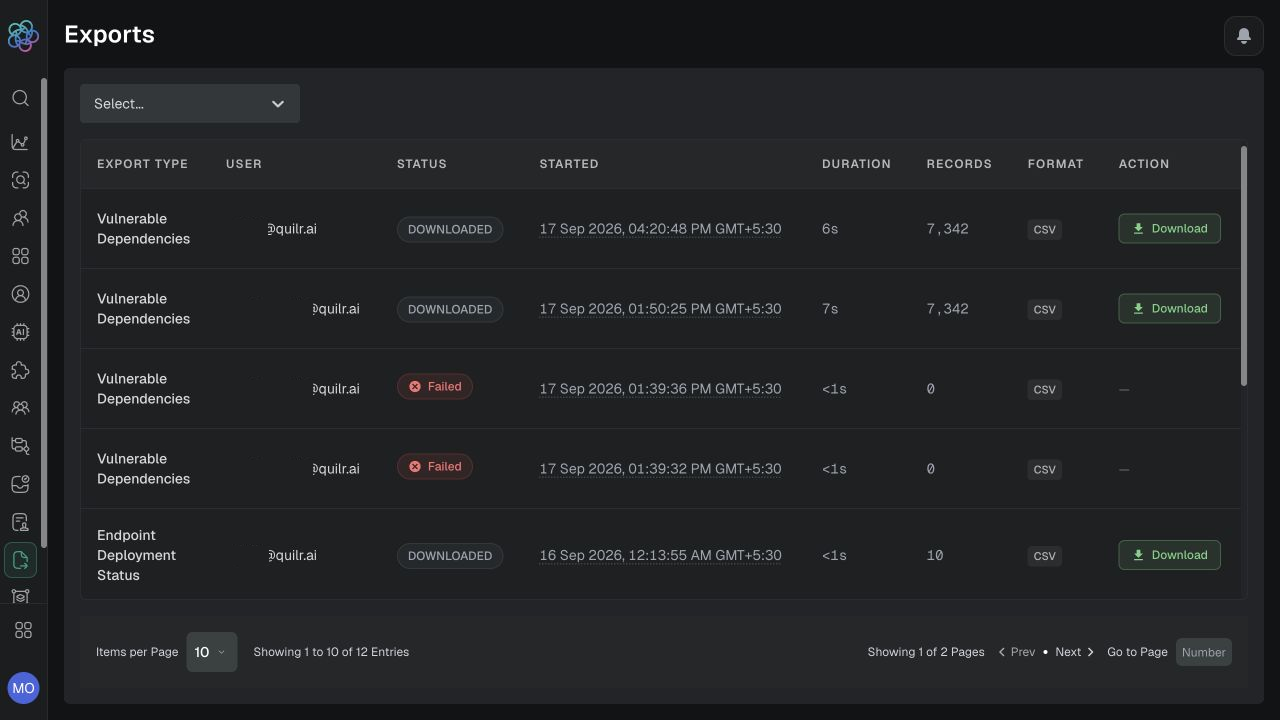Click CSV tag in the Endpoint Deployment row
The height and width of the screenshot is (720, 1280).
[x=1044, y=556]
